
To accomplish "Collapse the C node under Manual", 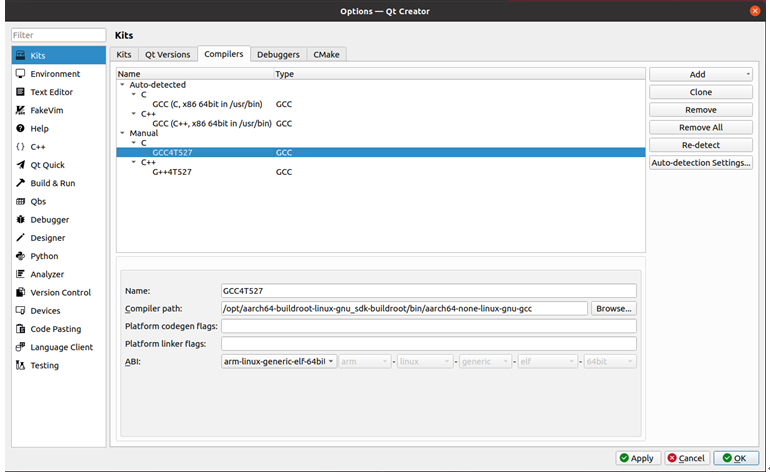I will pyautogui.click(x=134, y=142).
